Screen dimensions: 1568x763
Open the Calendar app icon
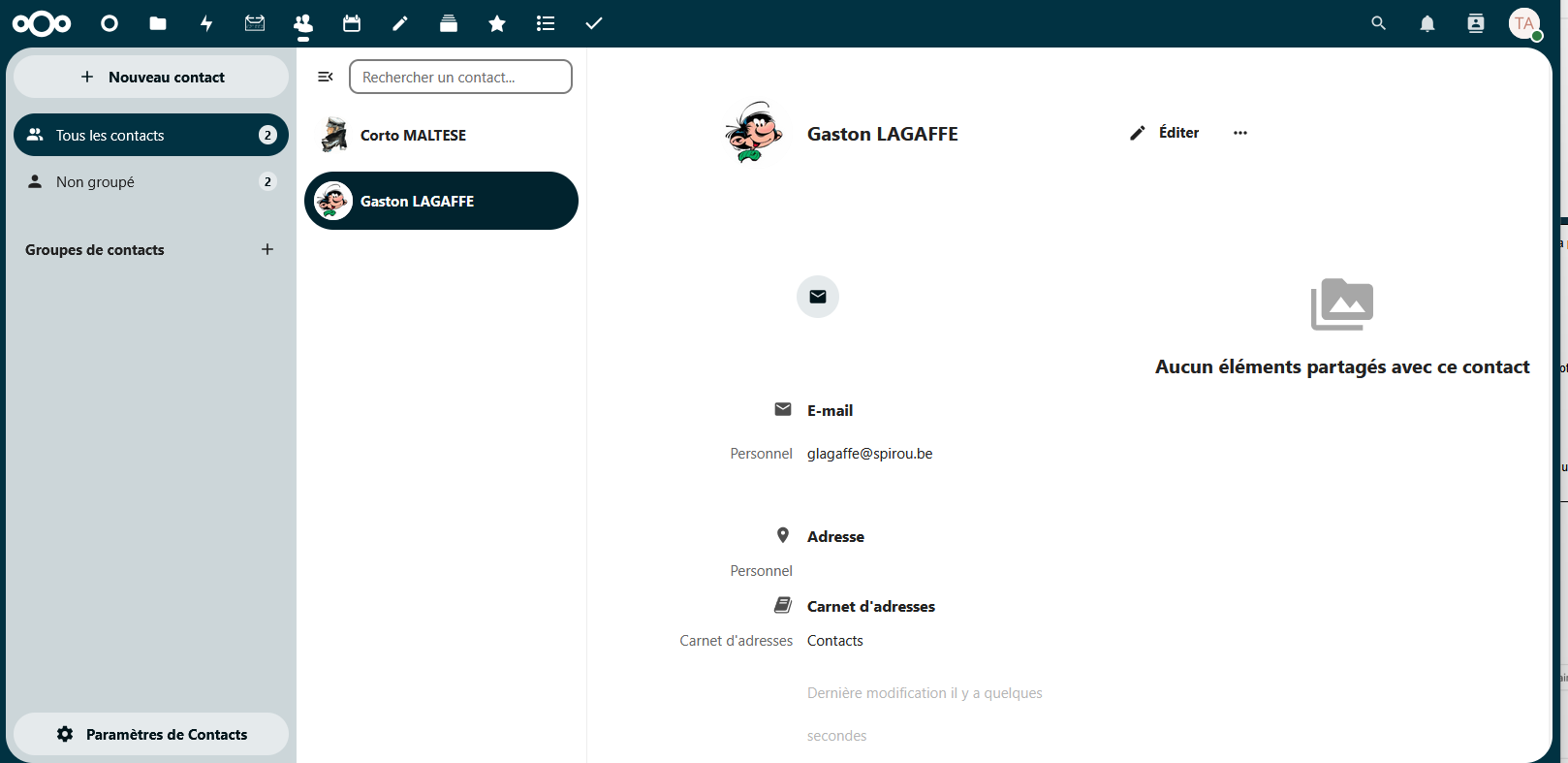coord(352,23)
